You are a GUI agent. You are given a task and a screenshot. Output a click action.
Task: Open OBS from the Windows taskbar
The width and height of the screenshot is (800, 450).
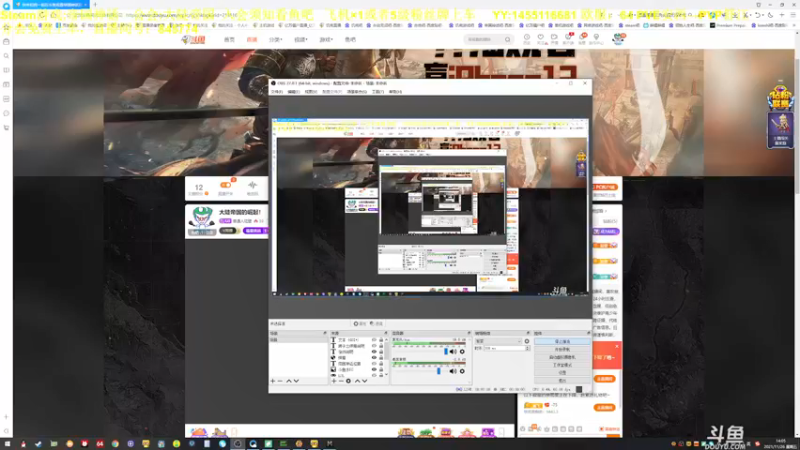tap(238, 444)
